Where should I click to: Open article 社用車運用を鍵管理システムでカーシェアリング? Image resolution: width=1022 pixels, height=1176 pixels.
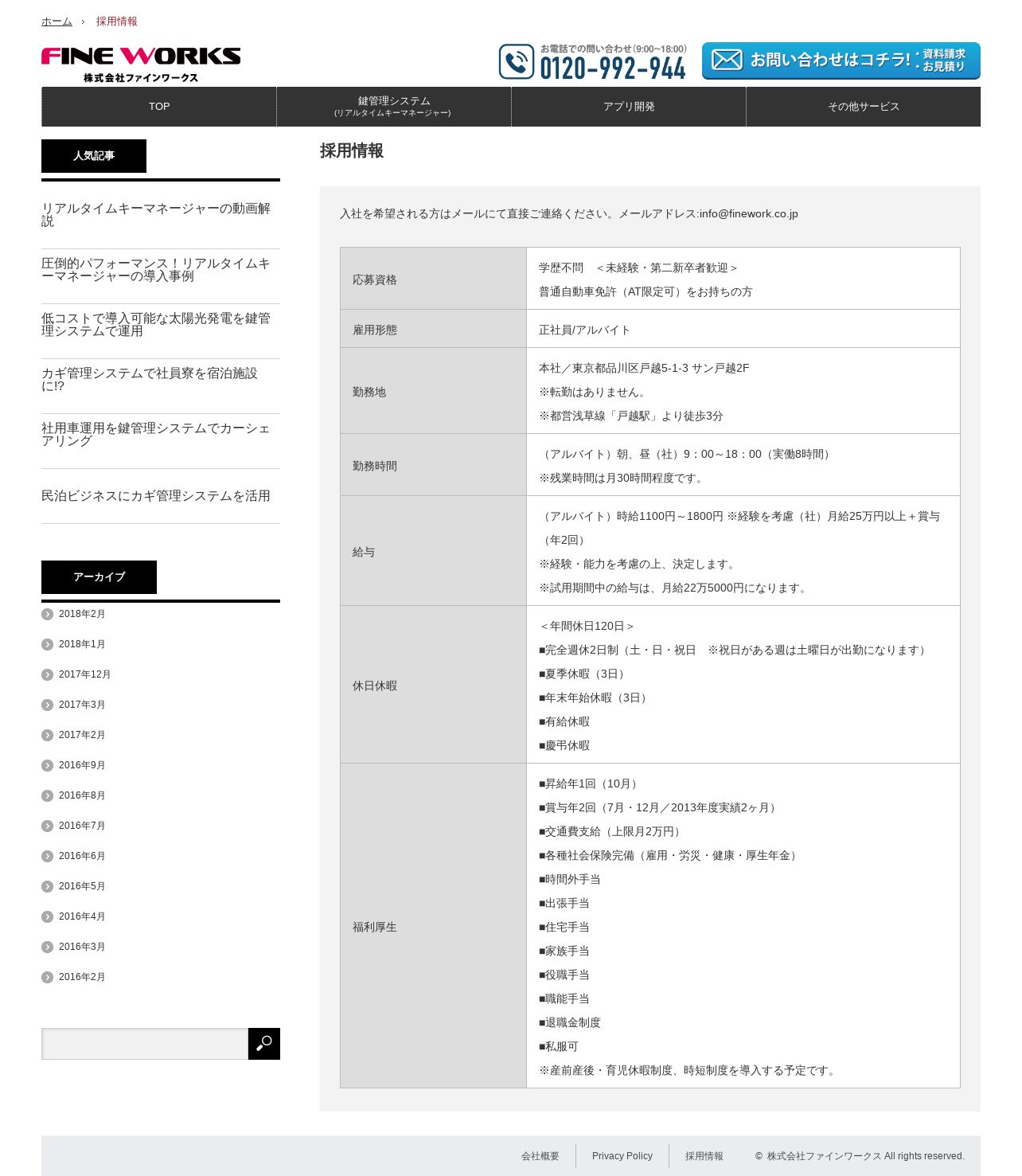(156, 435)
